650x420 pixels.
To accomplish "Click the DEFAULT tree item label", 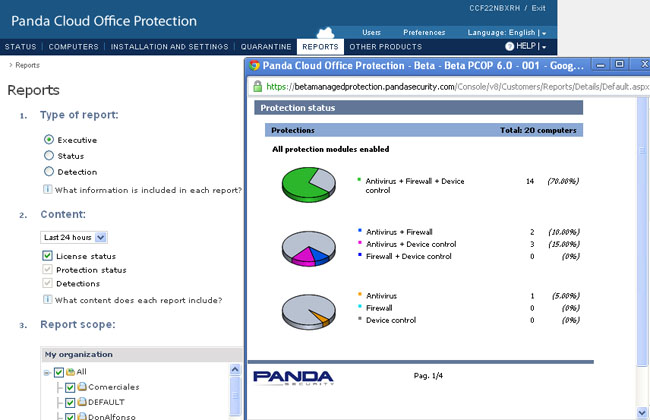I will [x=106, y=402].
